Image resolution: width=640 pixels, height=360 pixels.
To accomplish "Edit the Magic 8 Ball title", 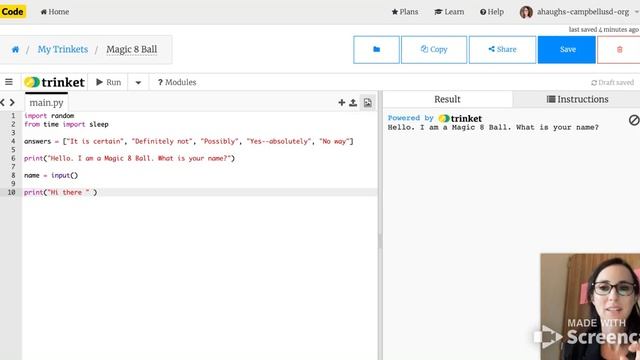I will click(x=131, y=49).
